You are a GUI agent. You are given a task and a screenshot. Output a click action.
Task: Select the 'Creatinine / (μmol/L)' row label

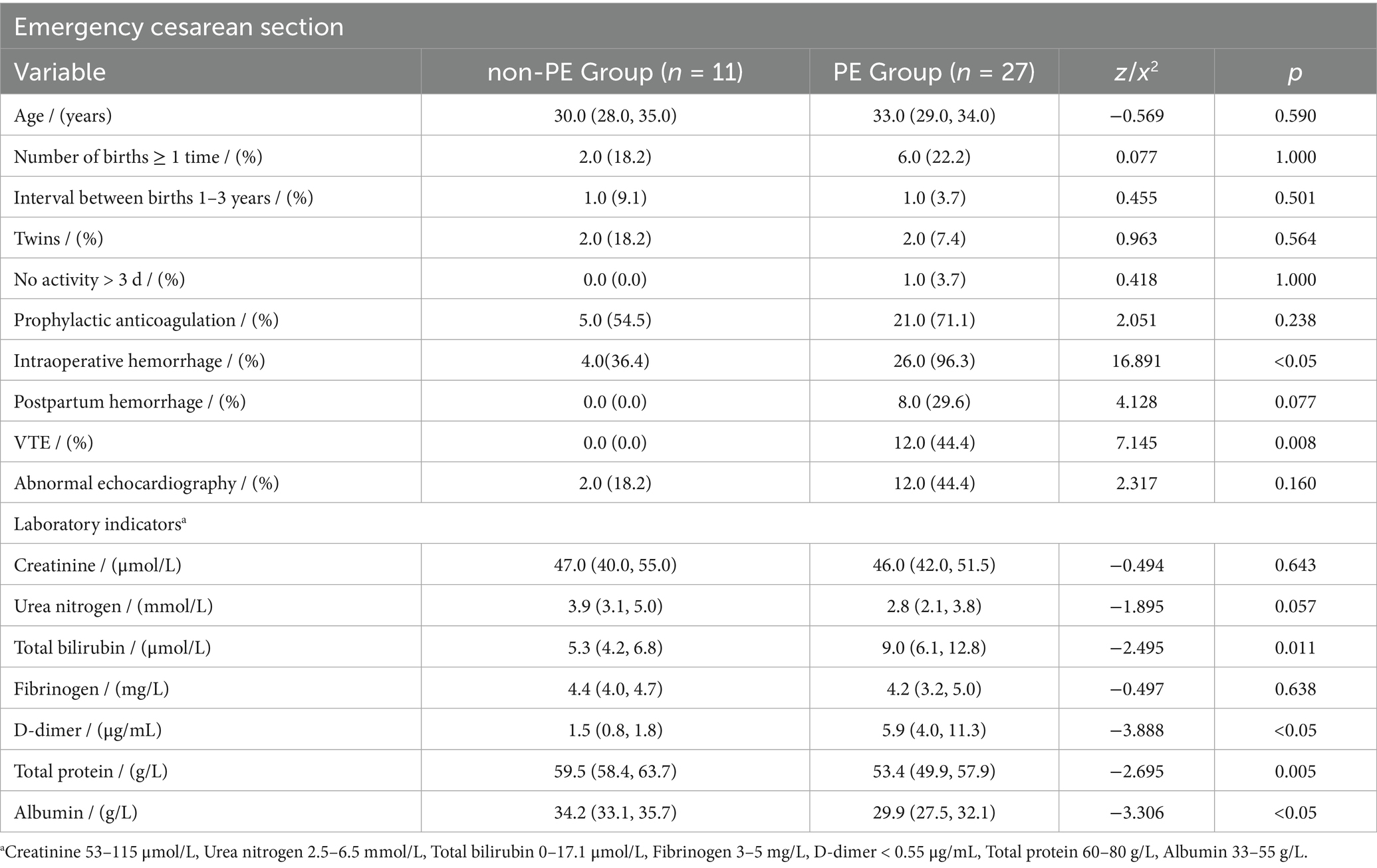click(98, 565)
